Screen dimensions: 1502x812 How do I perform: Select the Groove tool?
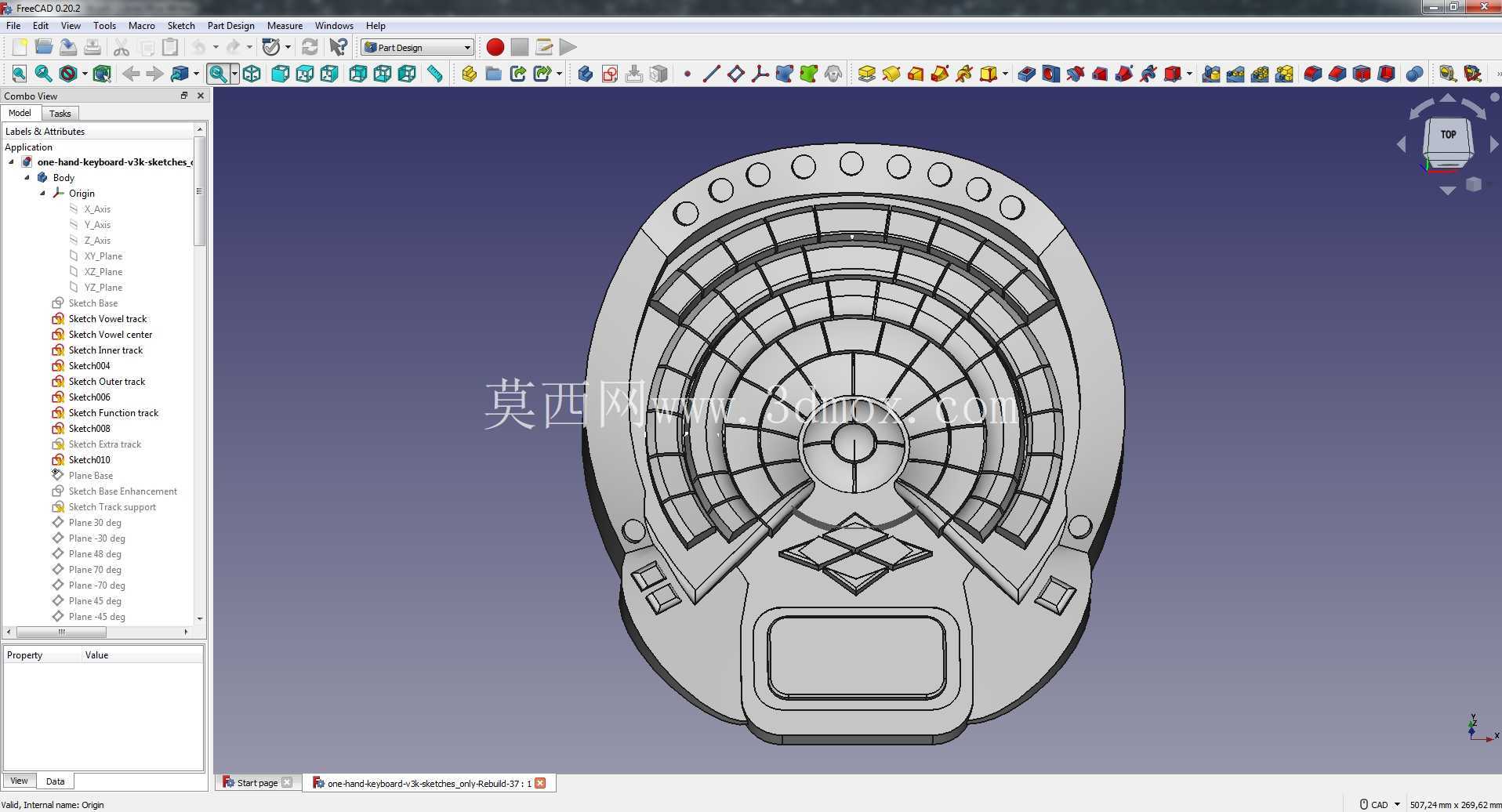(1075, 74)
